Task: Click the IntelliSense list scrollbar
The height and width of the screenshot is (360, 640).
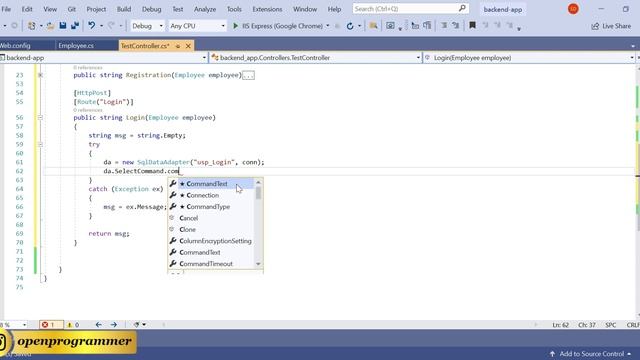Action: (258, 193)
